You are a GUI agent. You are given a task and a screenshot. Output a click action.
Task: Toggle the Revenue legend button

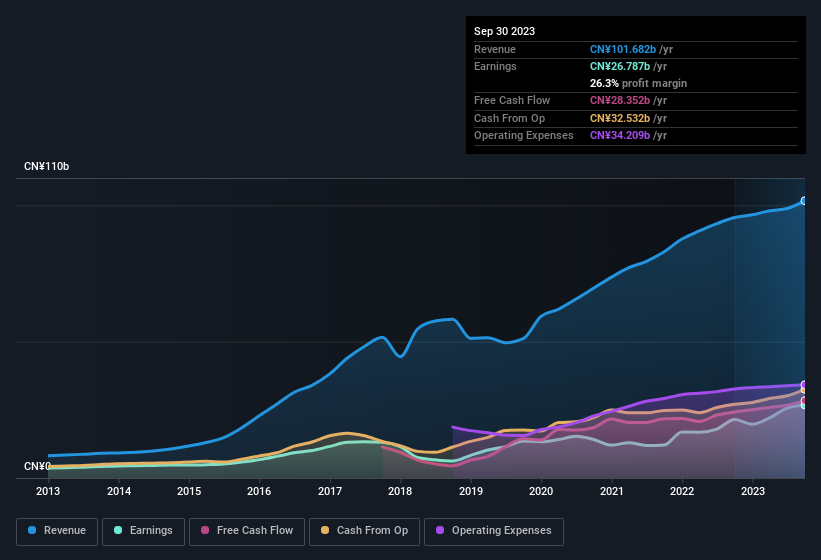point(57,531)
